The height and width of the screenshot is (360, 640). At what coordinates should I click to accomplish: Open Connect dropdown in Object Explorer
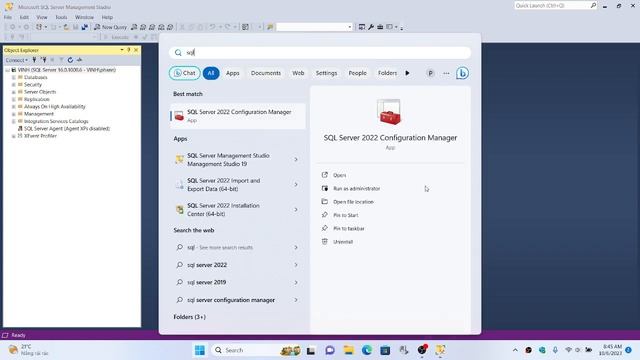click(x=16, y=60)
